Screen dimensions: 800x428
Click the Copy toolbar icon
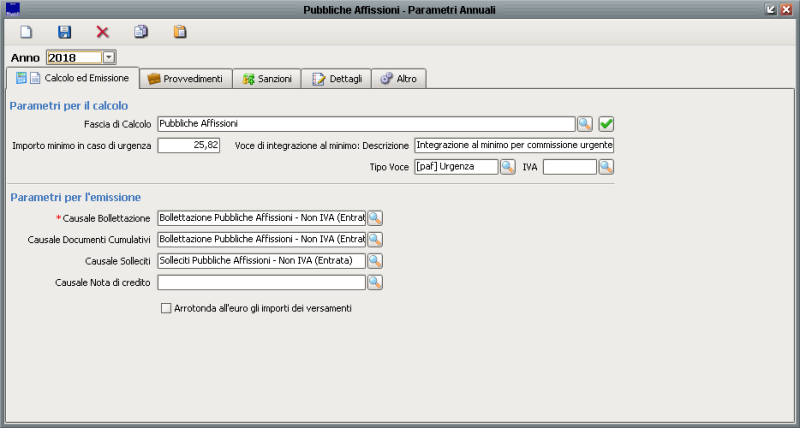(141, 32)
